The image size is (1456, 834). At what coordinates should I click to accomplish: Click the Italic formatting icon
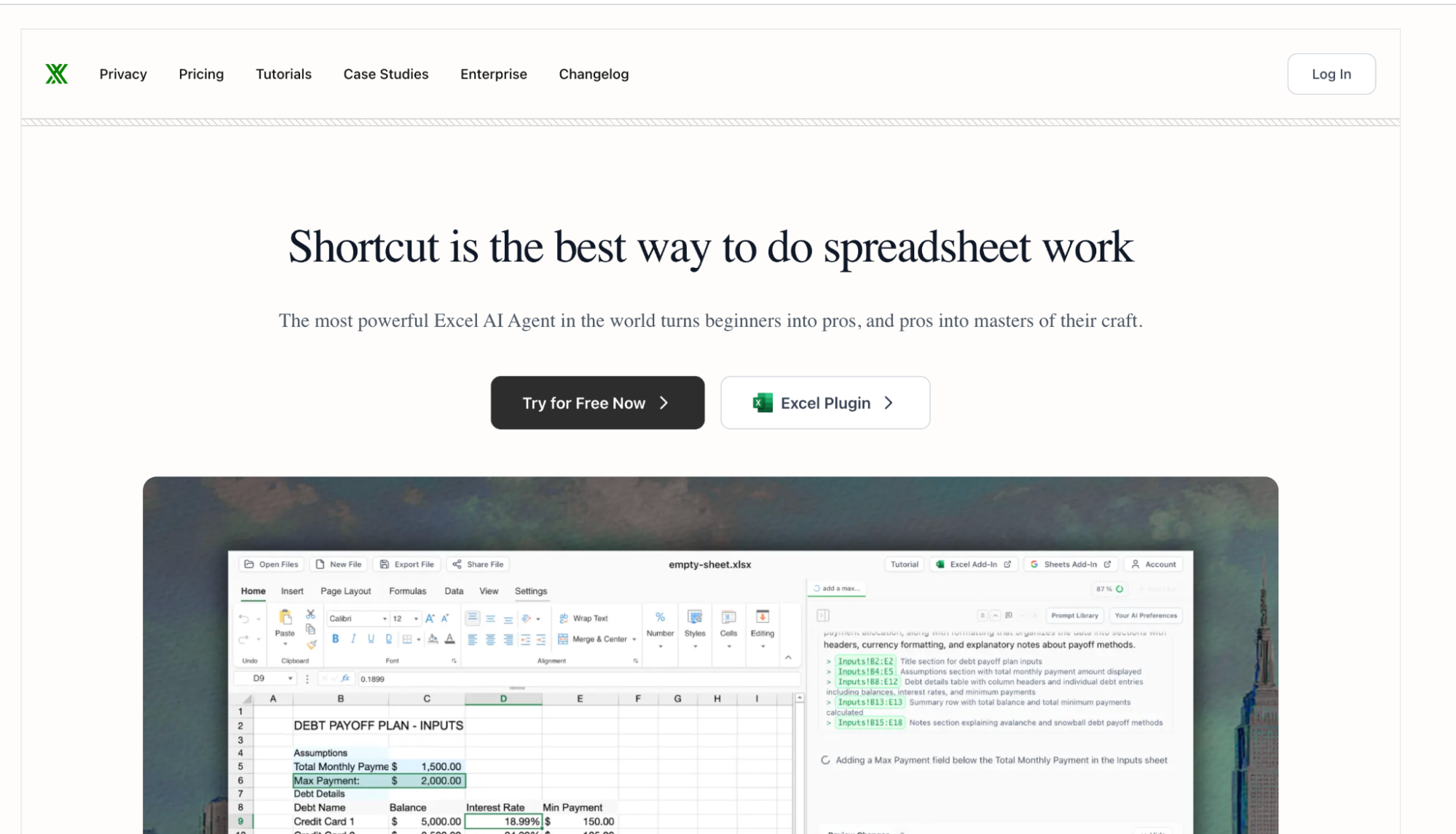(353, 639)
